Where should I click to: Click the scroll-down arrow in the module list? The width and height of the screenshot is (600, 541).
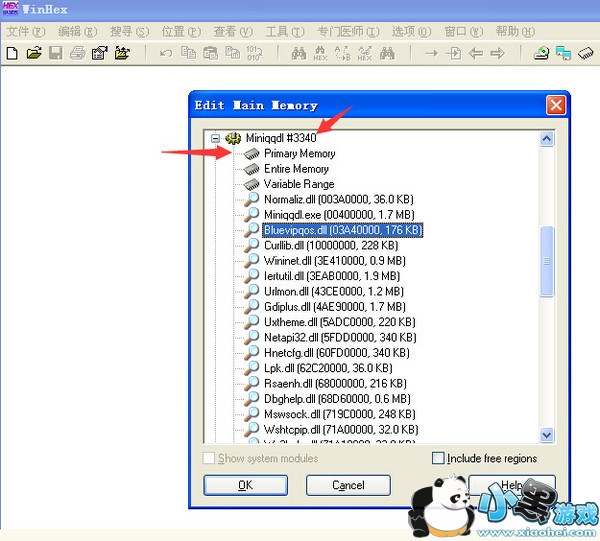[547, 435]
